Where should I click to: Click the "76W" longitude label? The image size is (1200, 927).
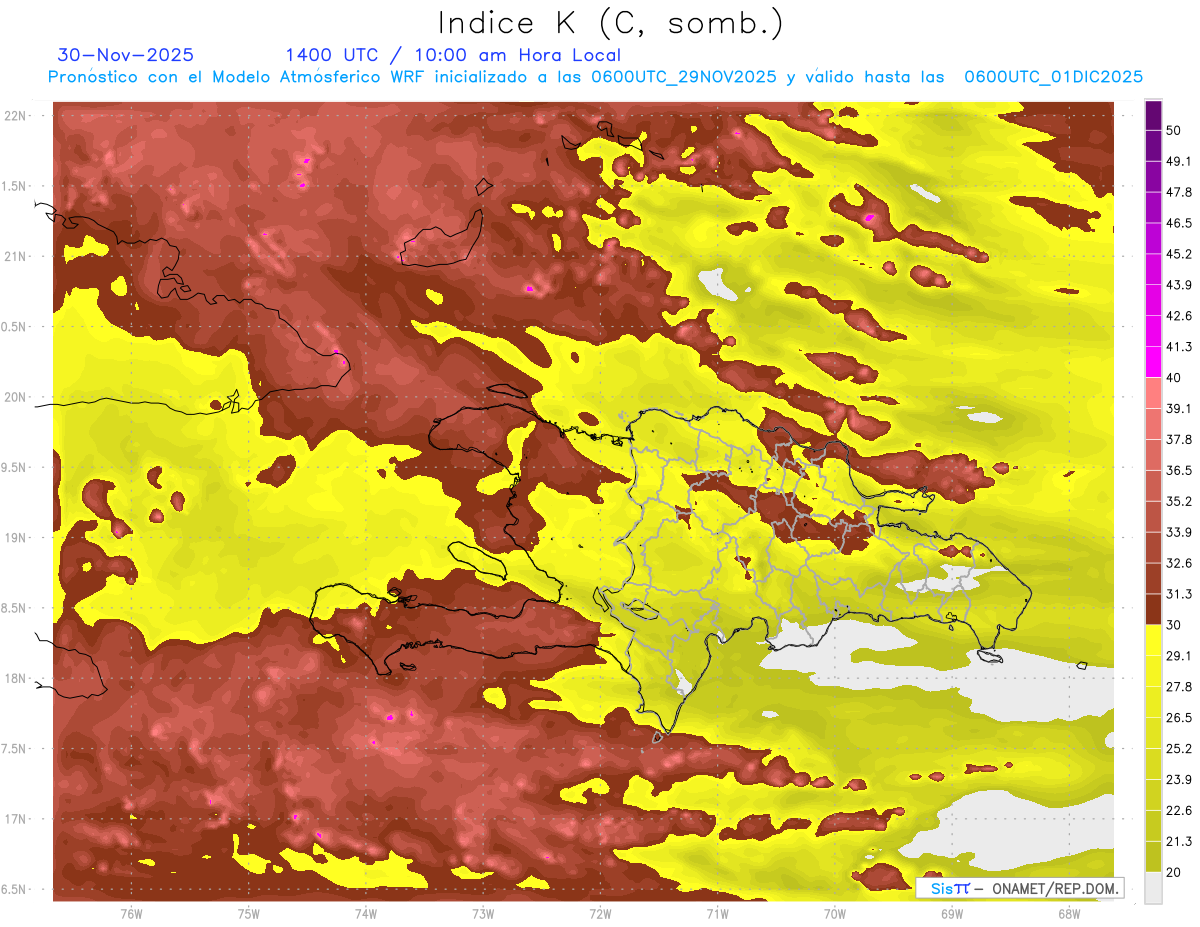(x=131, y=913)
